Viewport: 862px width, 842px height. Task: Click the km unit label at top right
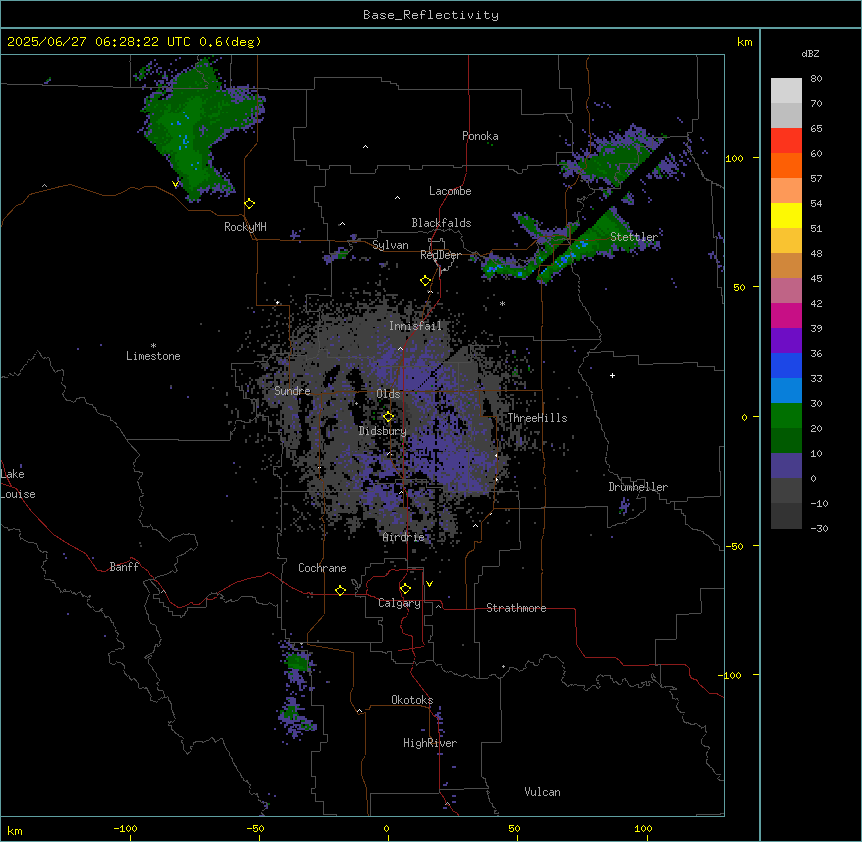(x=744, y=42)
